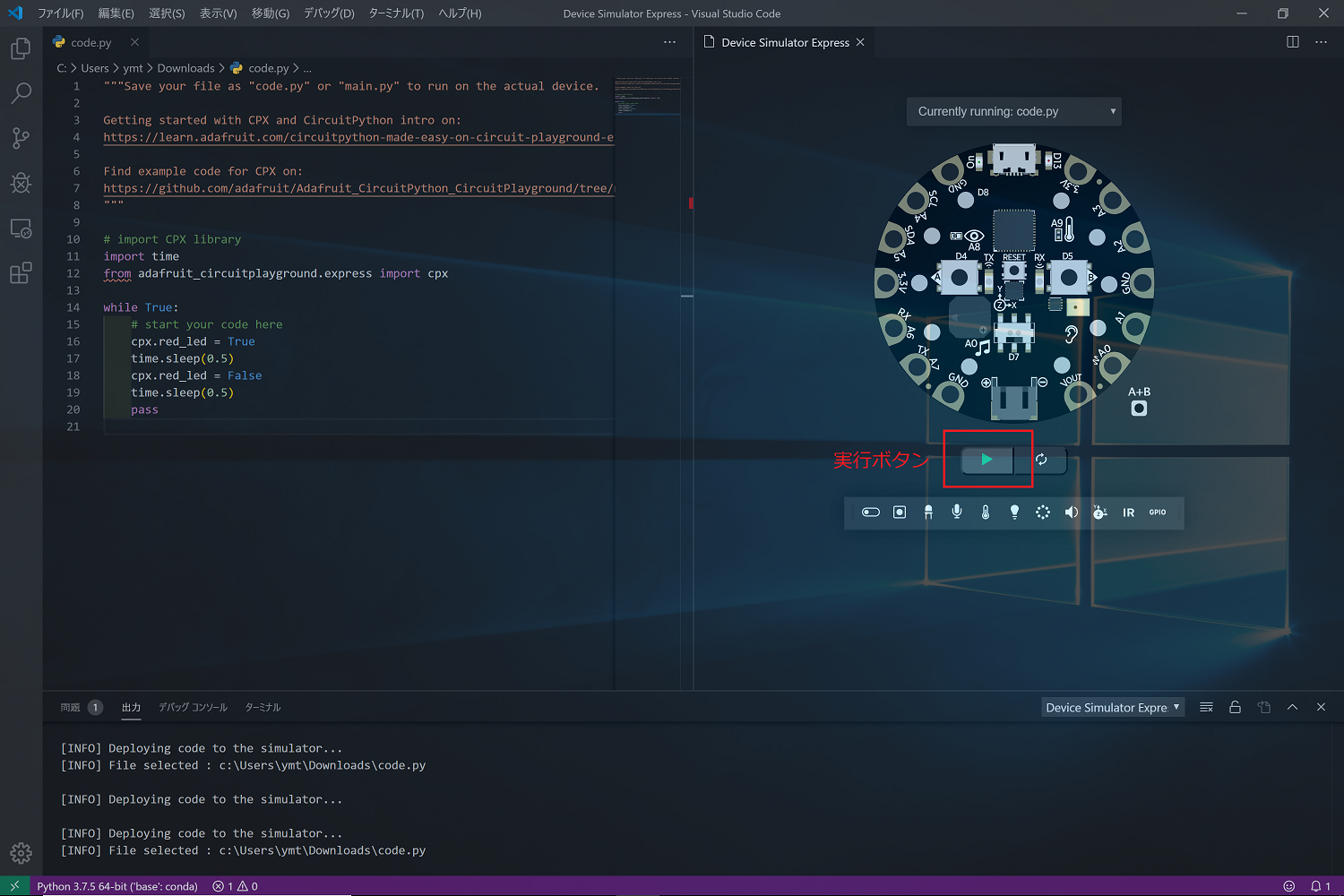Screen dimensions: 1344x896
Task: Click the green play button in simulator
Action: pyautogui.click(x=986, y=460)
